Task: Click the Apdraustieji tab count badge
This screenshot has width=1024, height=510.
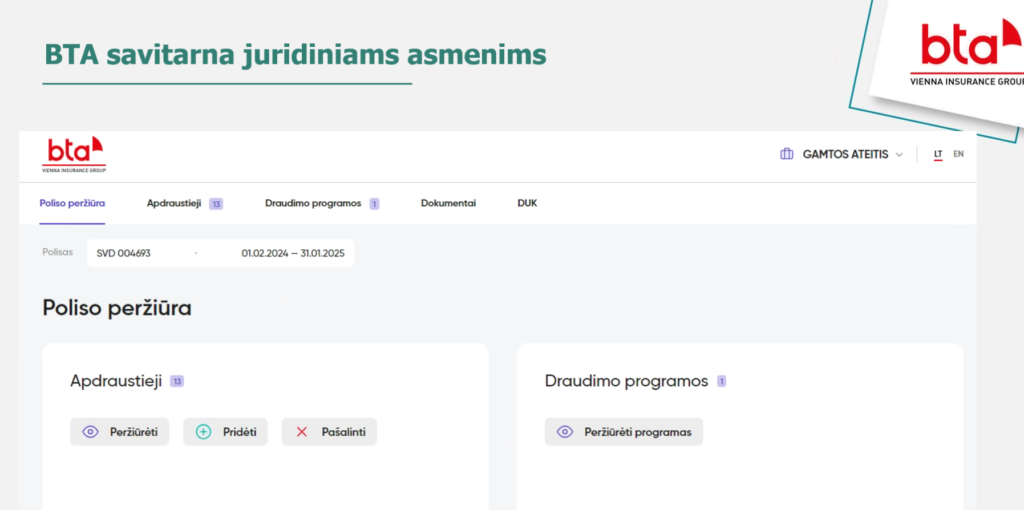Action: coord(216,203)
